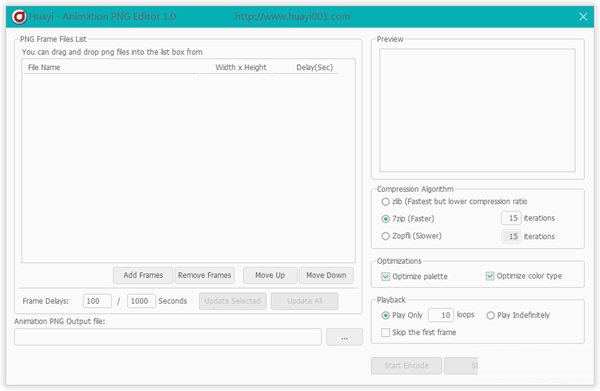600x391 pixels.
Task: Click the frame delay denominator field showing 1000
Action: click(x=141, y=301)
